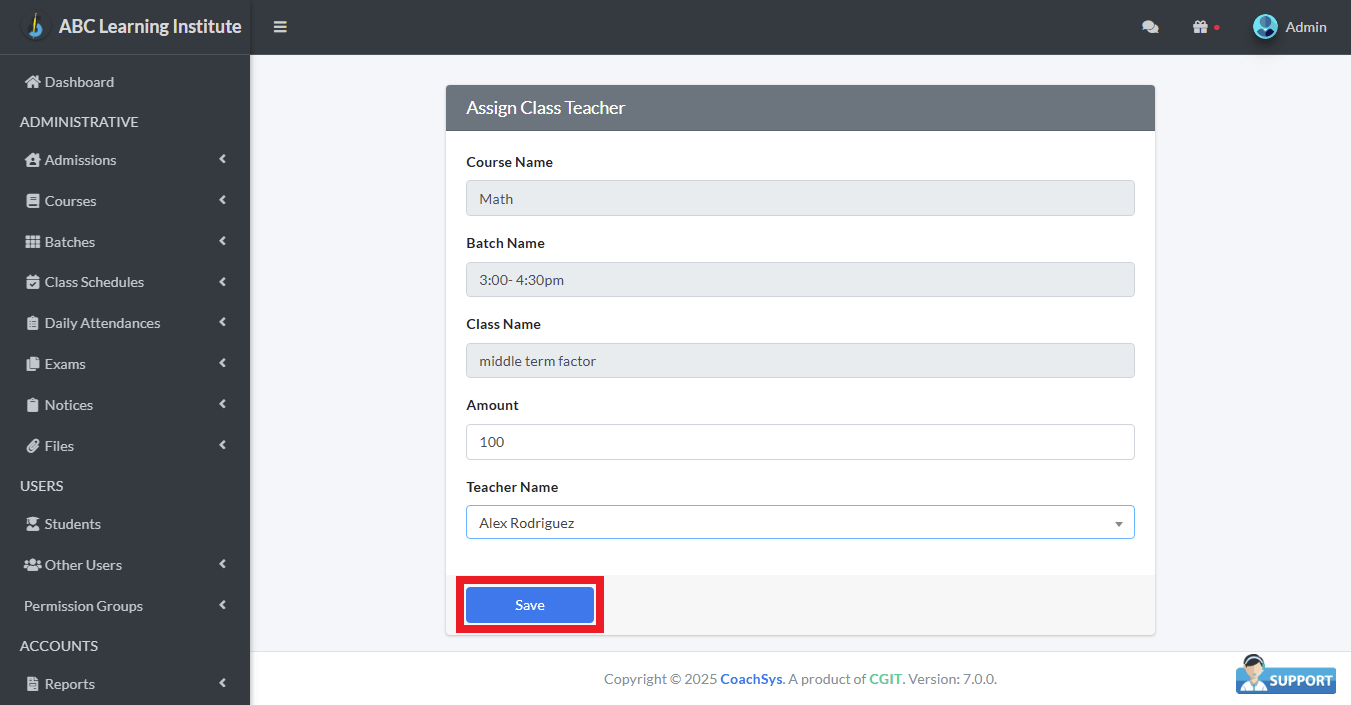
Task: Click the Dashboard home icon
Action: (x=33, y=82)
